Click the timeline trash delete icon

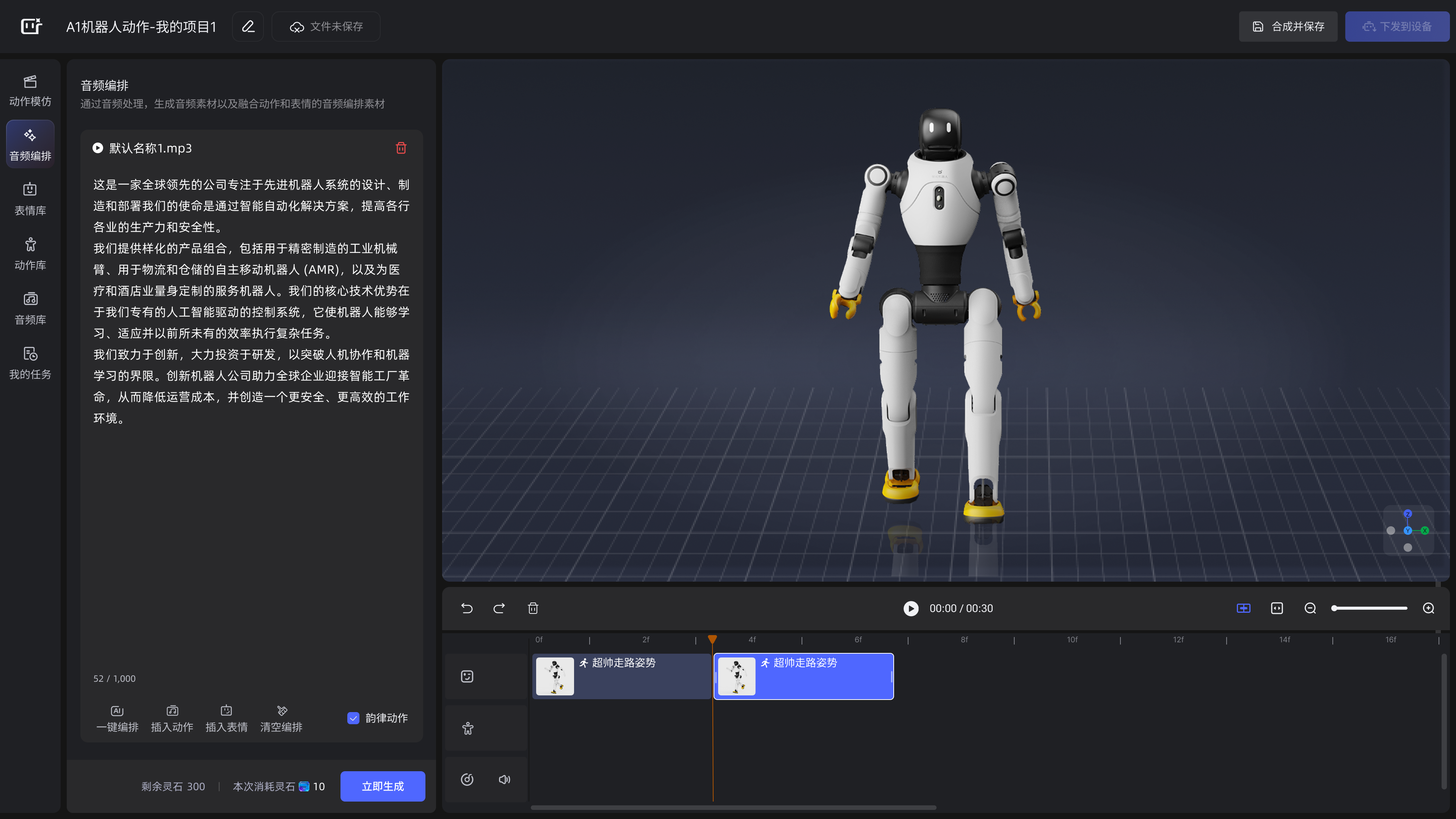(x=533, y=608)
